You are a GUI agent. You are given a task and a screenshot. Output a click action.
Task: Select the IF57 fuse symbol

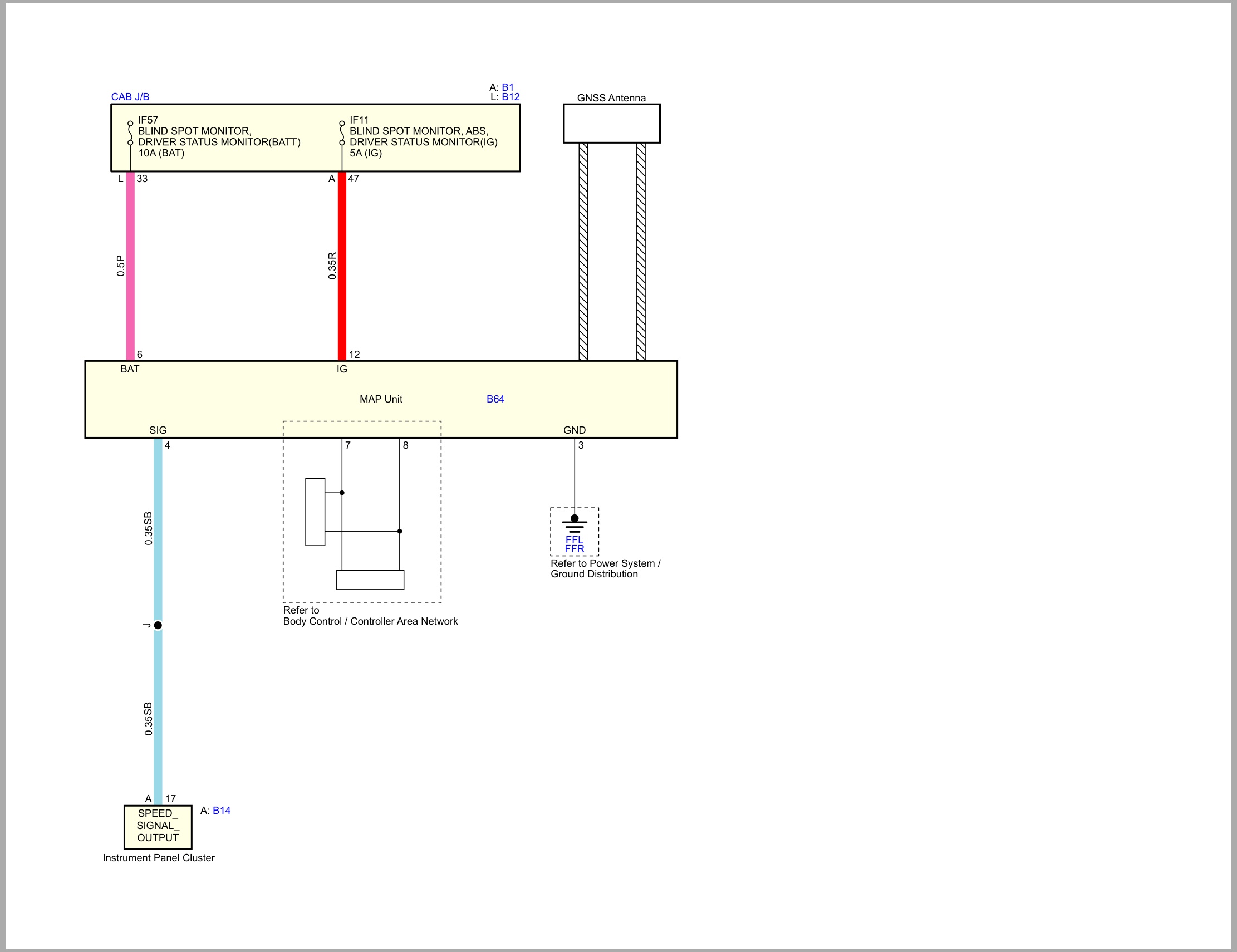pyautogui.click(x=130, y=133)
